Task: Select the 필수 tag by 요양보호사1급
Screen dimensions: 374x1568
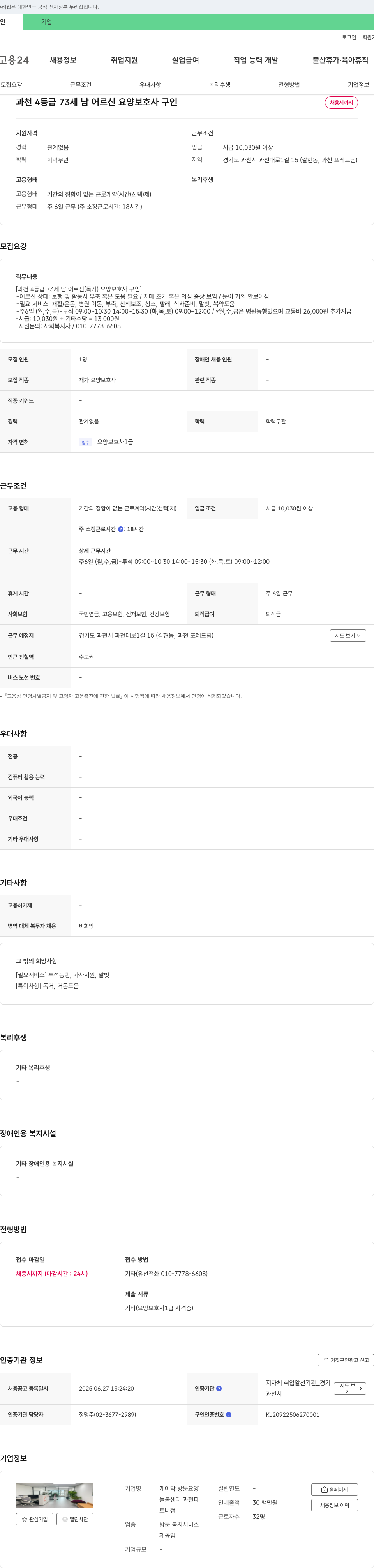Action: point(85,443)
